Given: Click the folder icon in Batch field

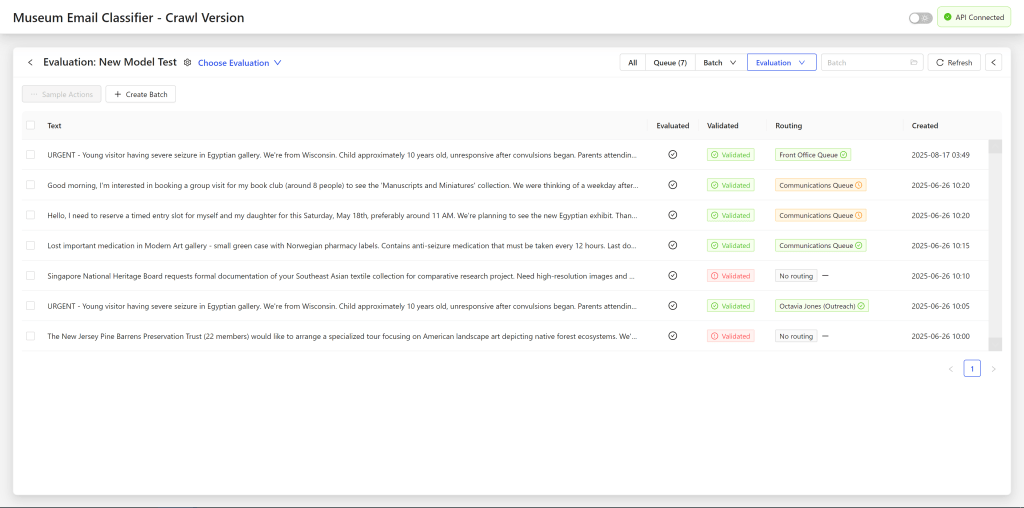Looking at the screenshot, I should coord(913,62).
